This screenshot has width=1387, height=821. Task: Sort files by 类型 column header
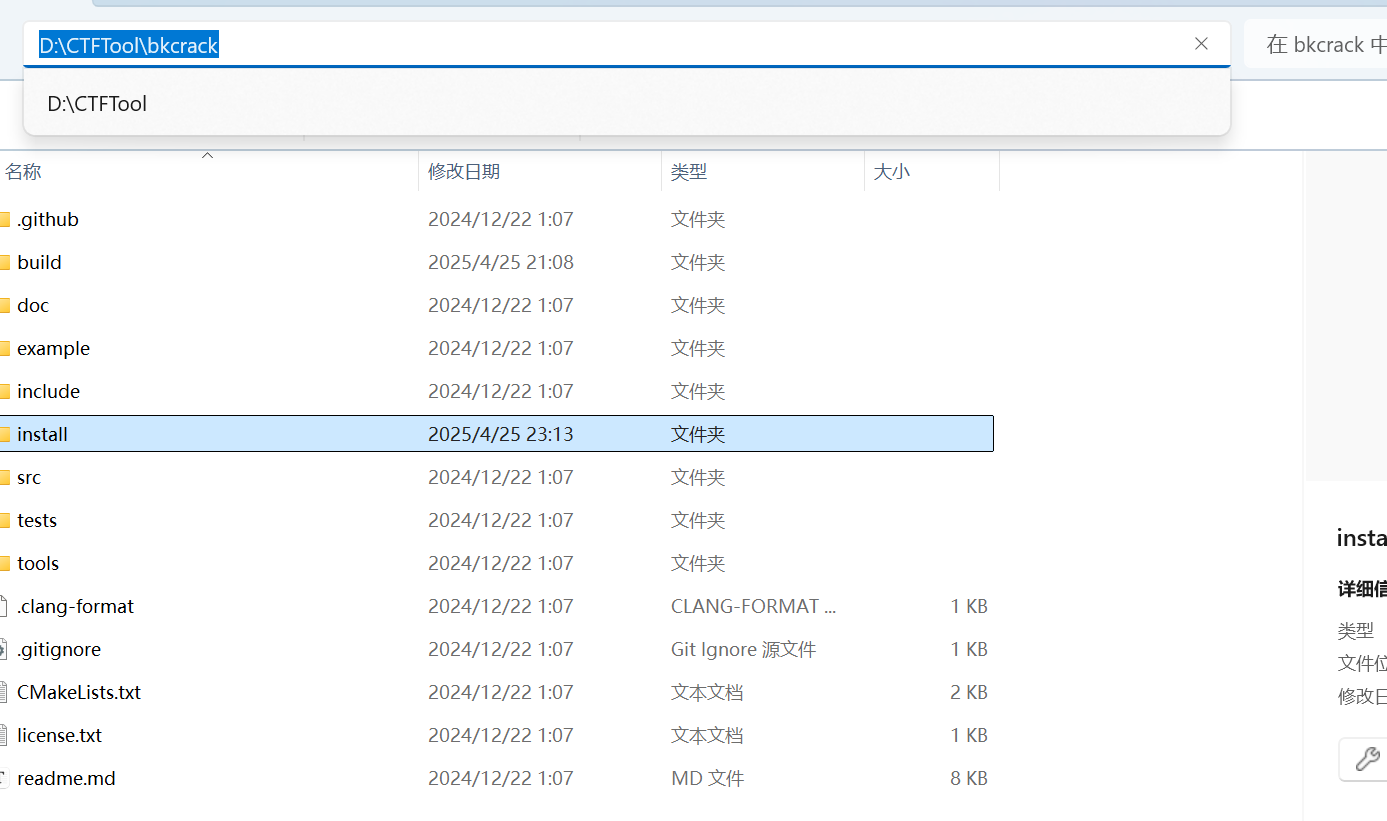(x=689, y=171)
